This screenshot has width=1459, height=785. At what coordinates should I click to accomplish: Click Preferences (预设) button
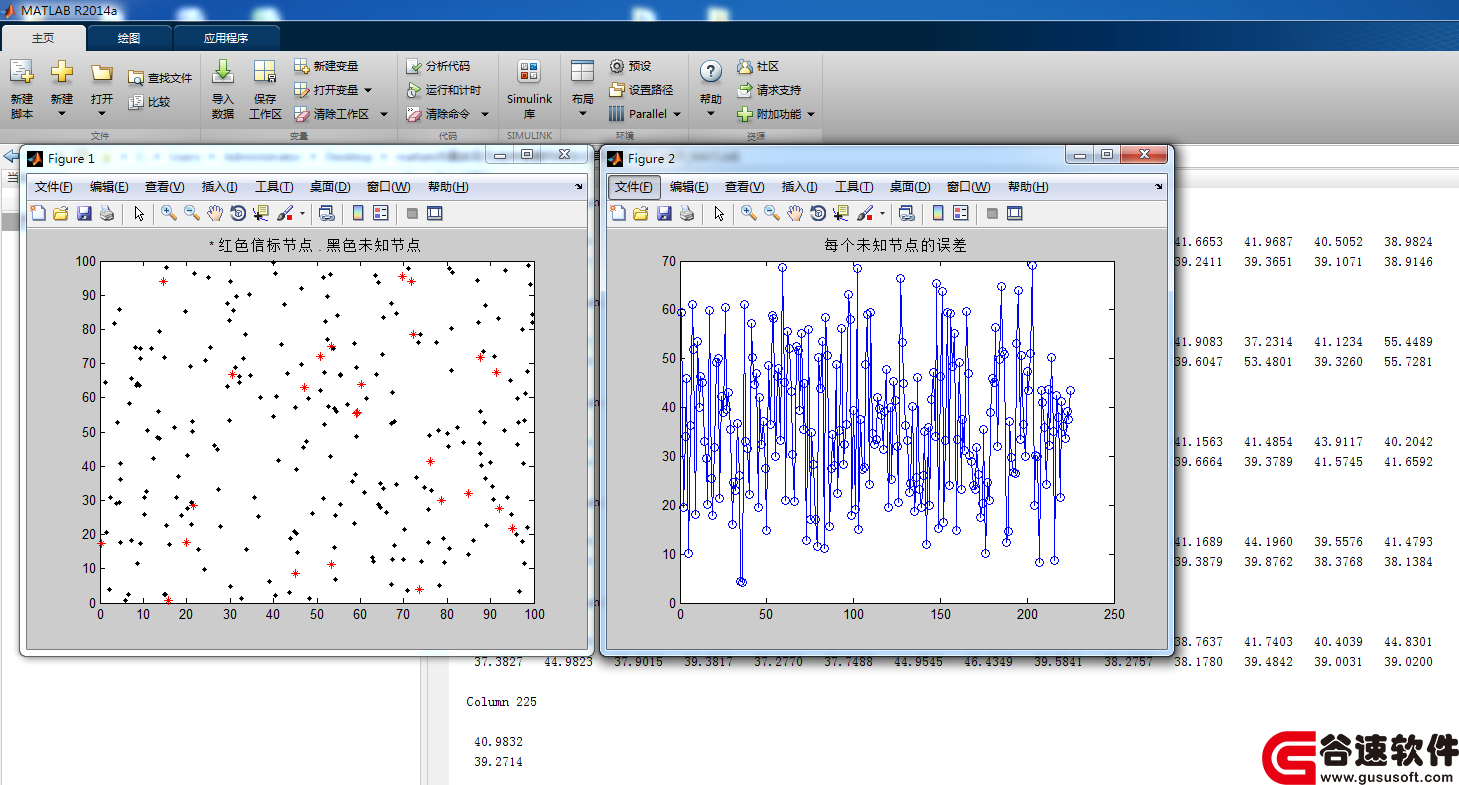tap(630, 66)
